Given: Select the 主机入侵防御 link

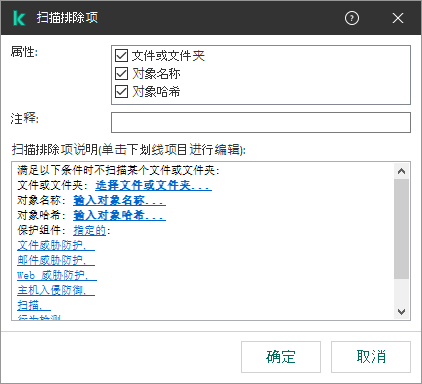Looking at the screenshot, I should 56,290.
